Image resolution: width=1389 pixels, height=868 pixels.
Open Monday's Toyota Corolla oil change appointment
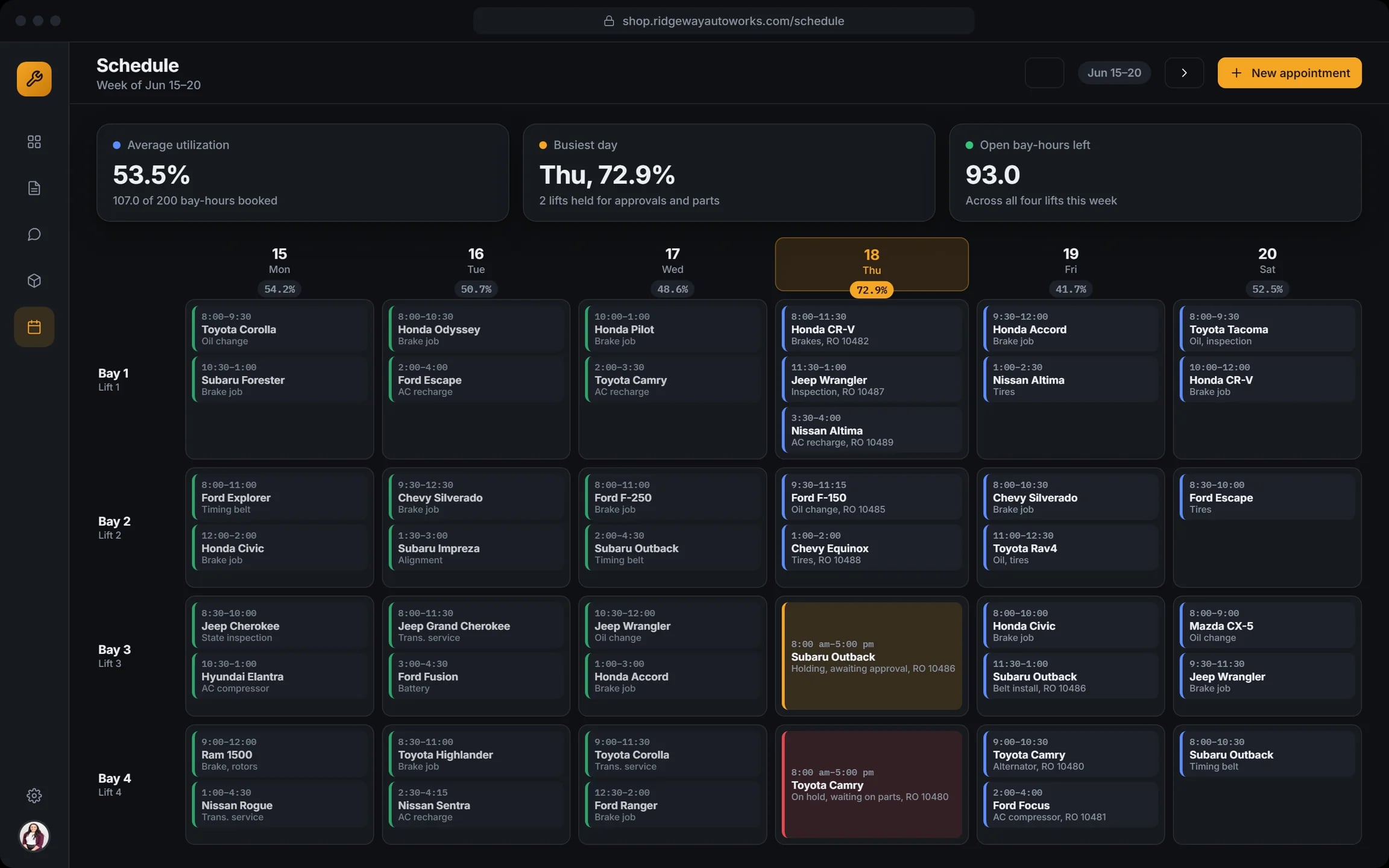[x=280, y=329]
